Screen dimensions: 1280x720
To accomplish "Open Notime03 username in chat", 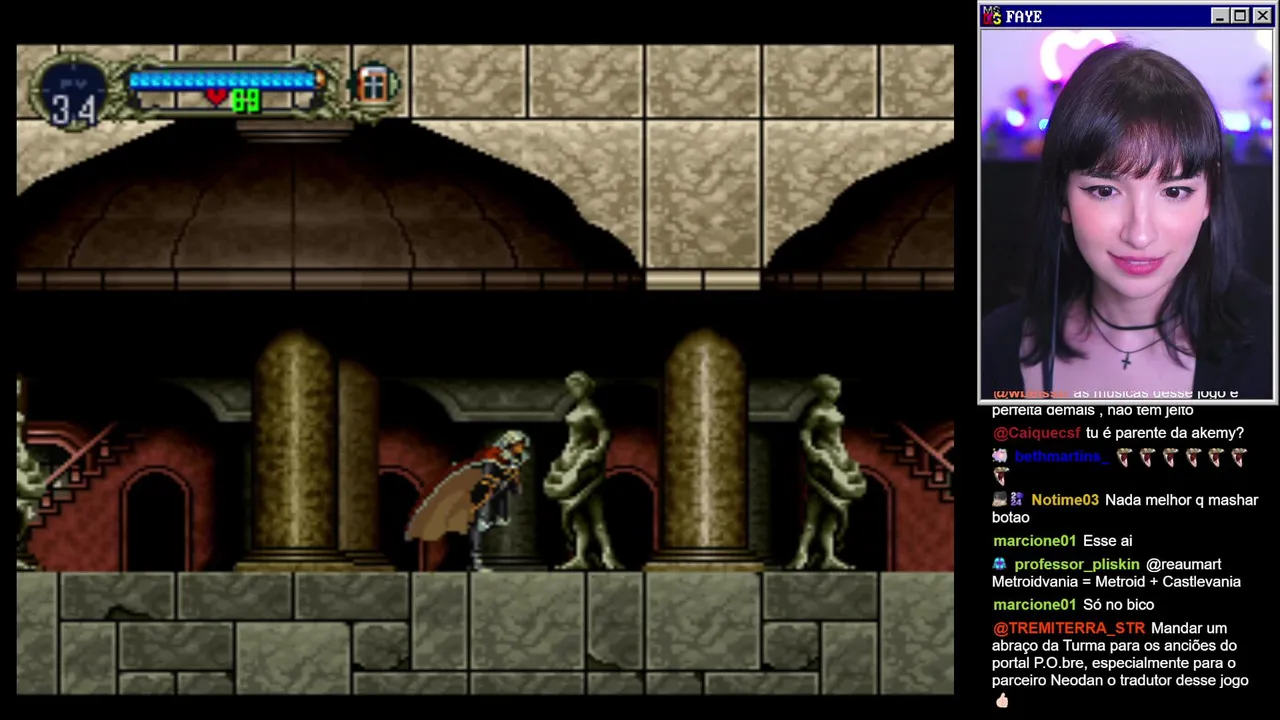I will click(x=1065, y=500).
